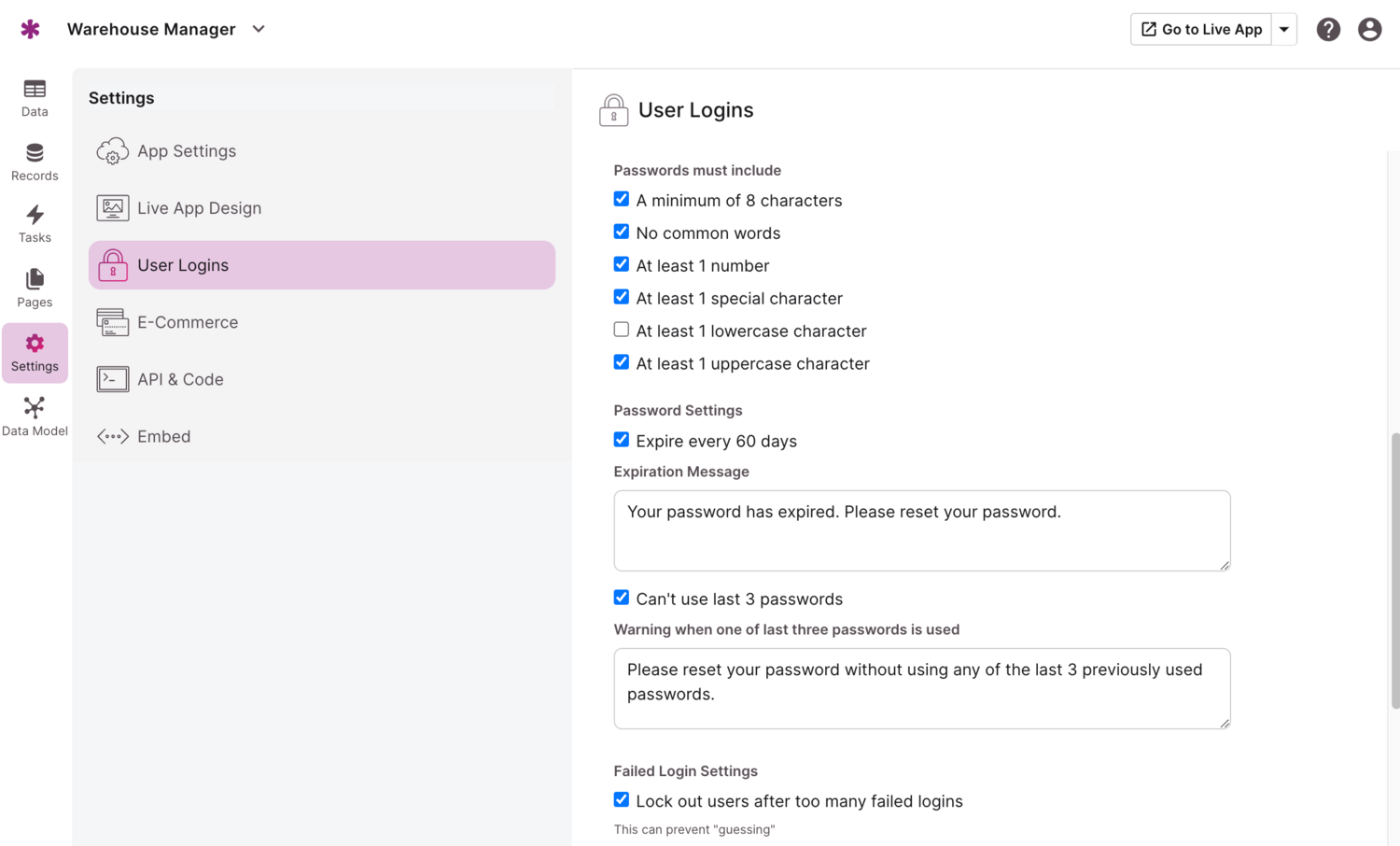Select the Embed settings item
Viewport: 1400px width, 846px height.
pos(163,436)
